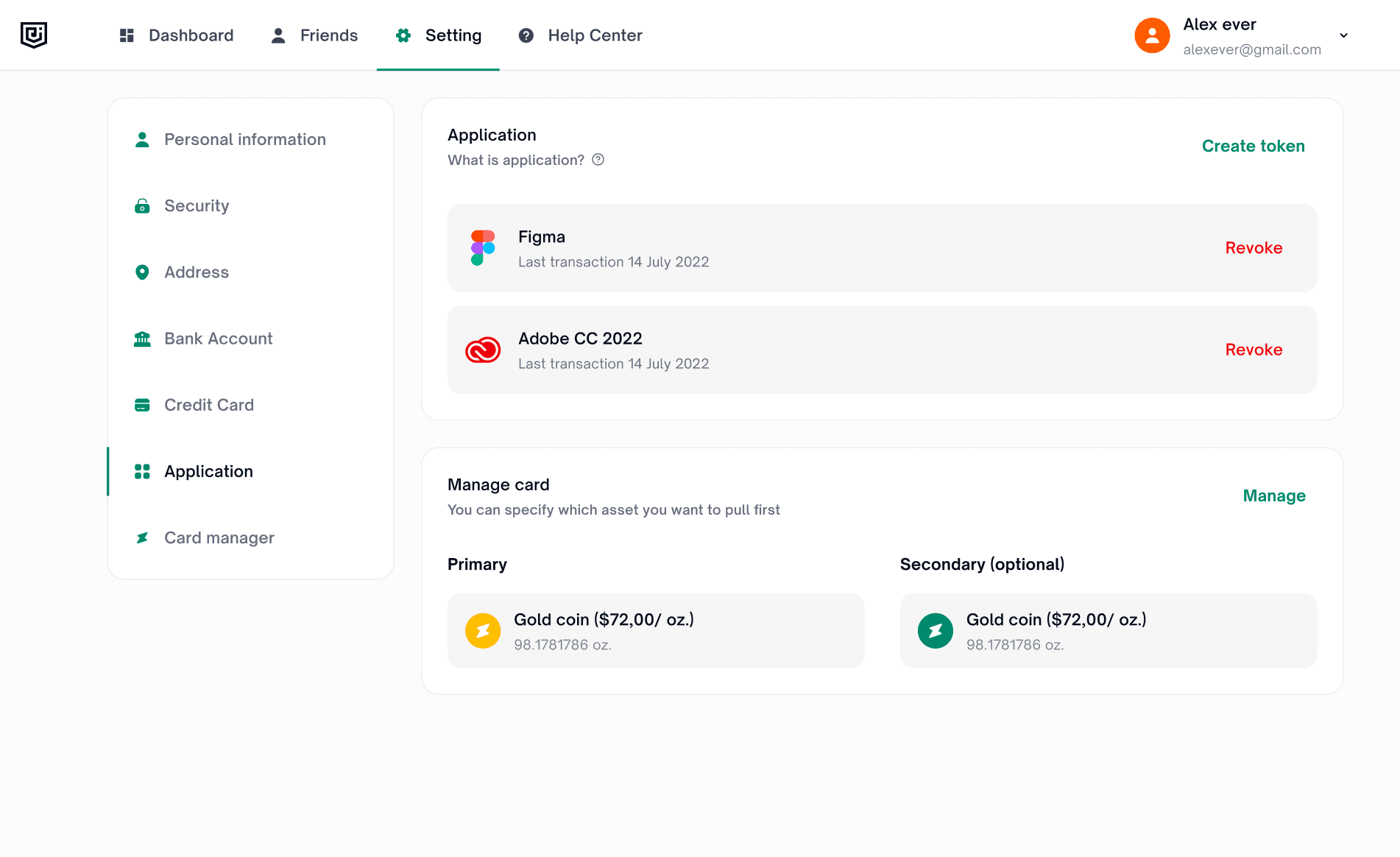Select the Primary Gold coin asset card
The width and height of the screenshot is (1400, 857).
coord(656,631)
